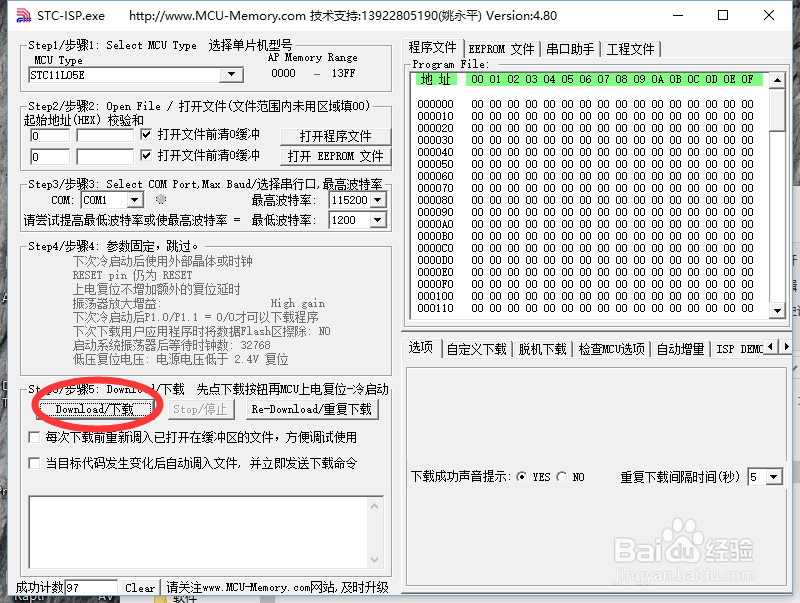
Task: Click the oscillator wait clock value 32768
Action: (x=256, y=345)
